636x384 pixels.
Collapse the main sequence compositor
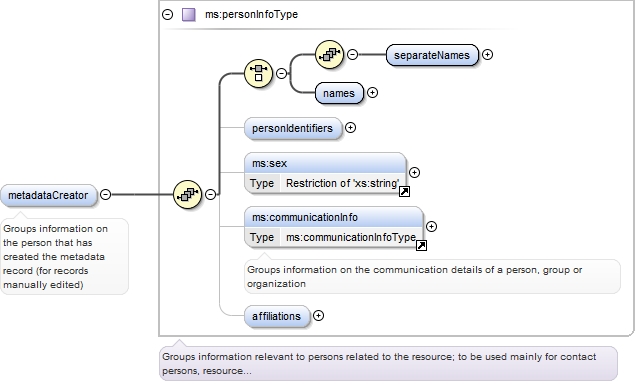click(211, 195)
